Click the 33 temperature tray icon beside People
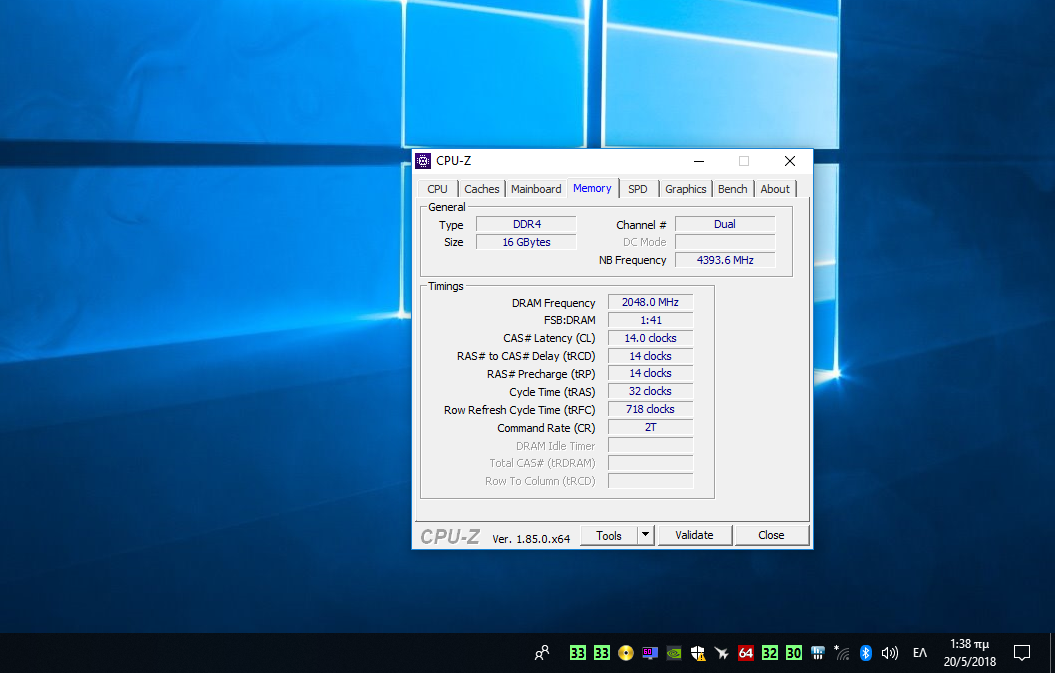The image size is (1055, 673). (577, 653)
